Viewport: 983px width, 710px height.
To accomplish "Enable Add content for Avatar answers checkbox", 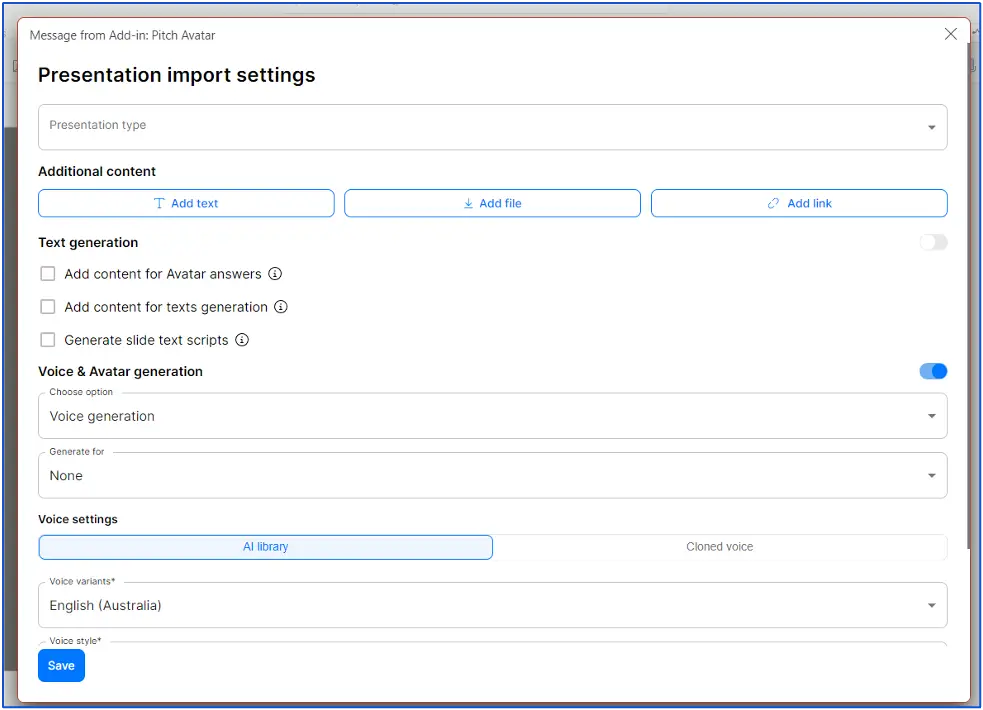I will (x=48, y=274).
